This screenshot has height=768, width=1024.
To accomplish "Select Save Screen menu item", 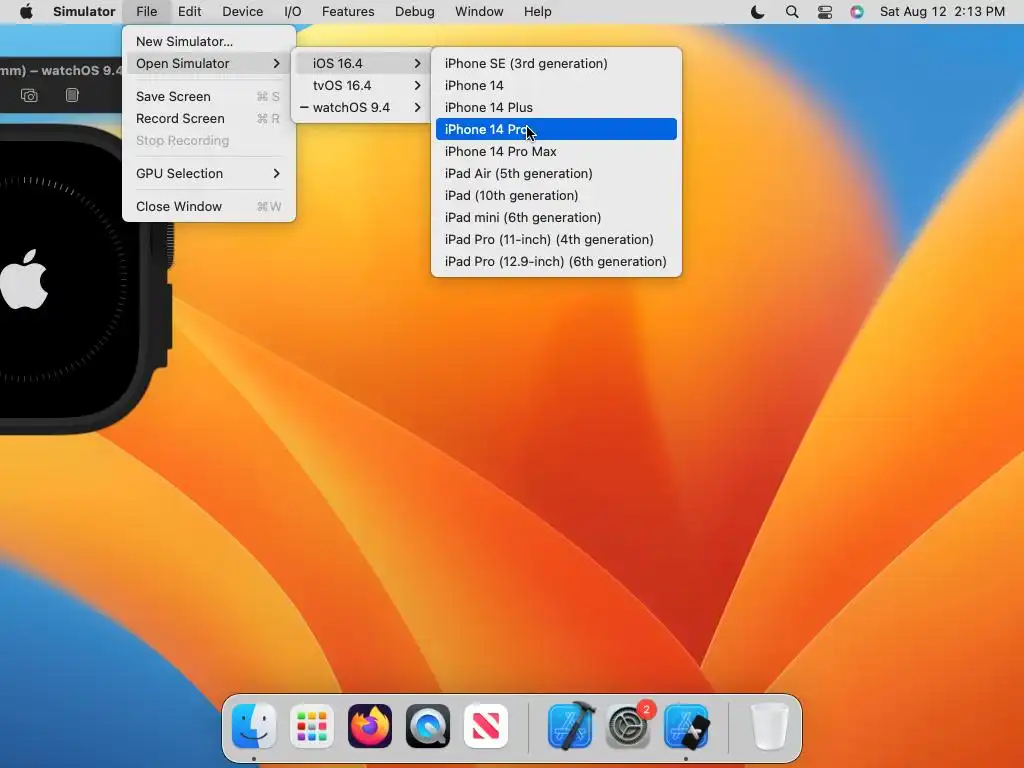I will pos(208,96).
